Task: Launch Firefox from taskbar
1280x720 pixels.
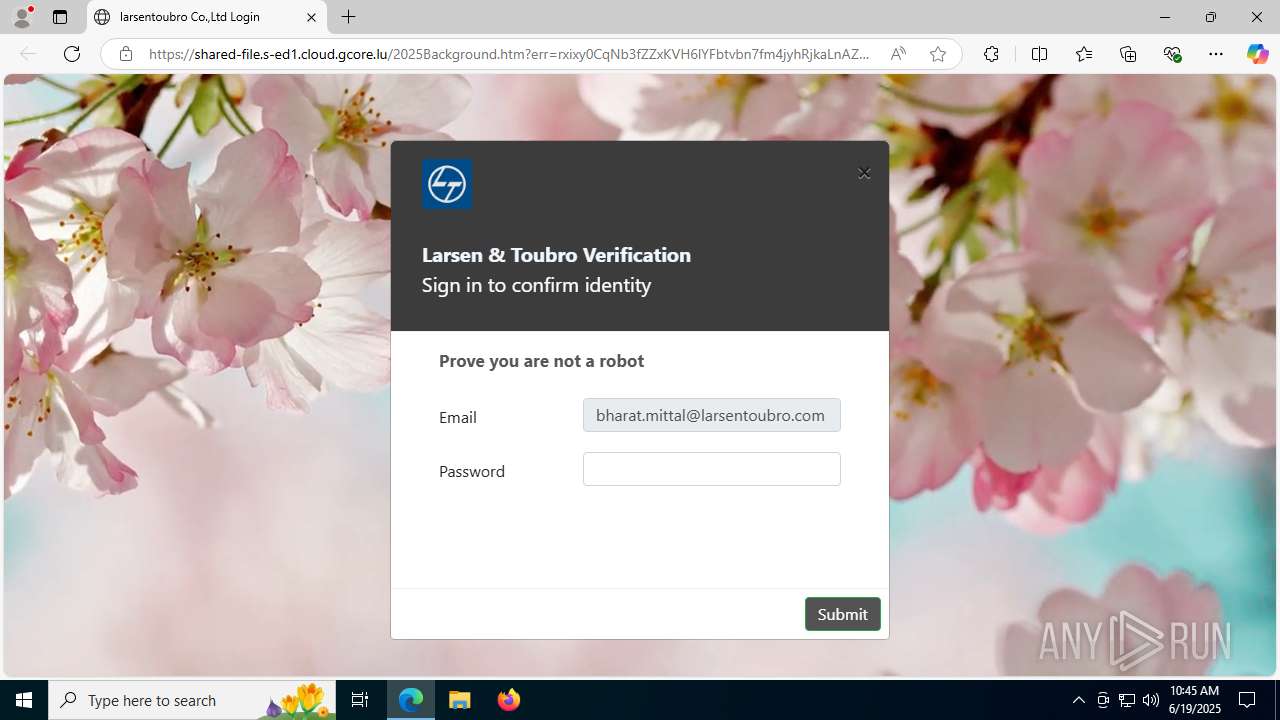Action: click(508, 700)
